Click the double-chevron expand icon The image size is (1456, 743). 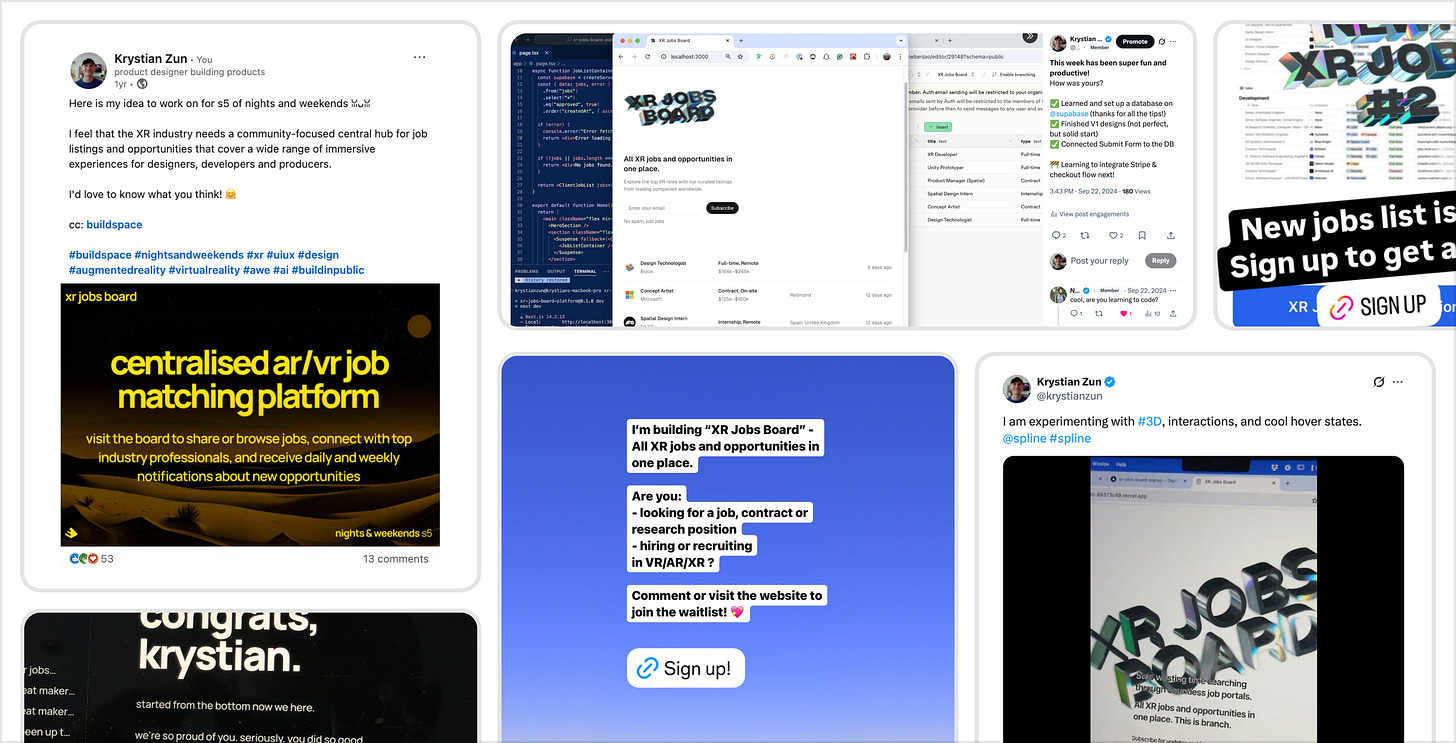tap(1030, 37)
